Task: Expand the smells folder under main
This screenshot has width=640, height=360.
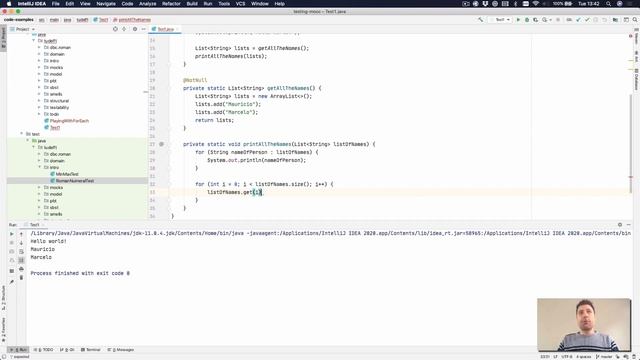Action: [x=39, y=94]
